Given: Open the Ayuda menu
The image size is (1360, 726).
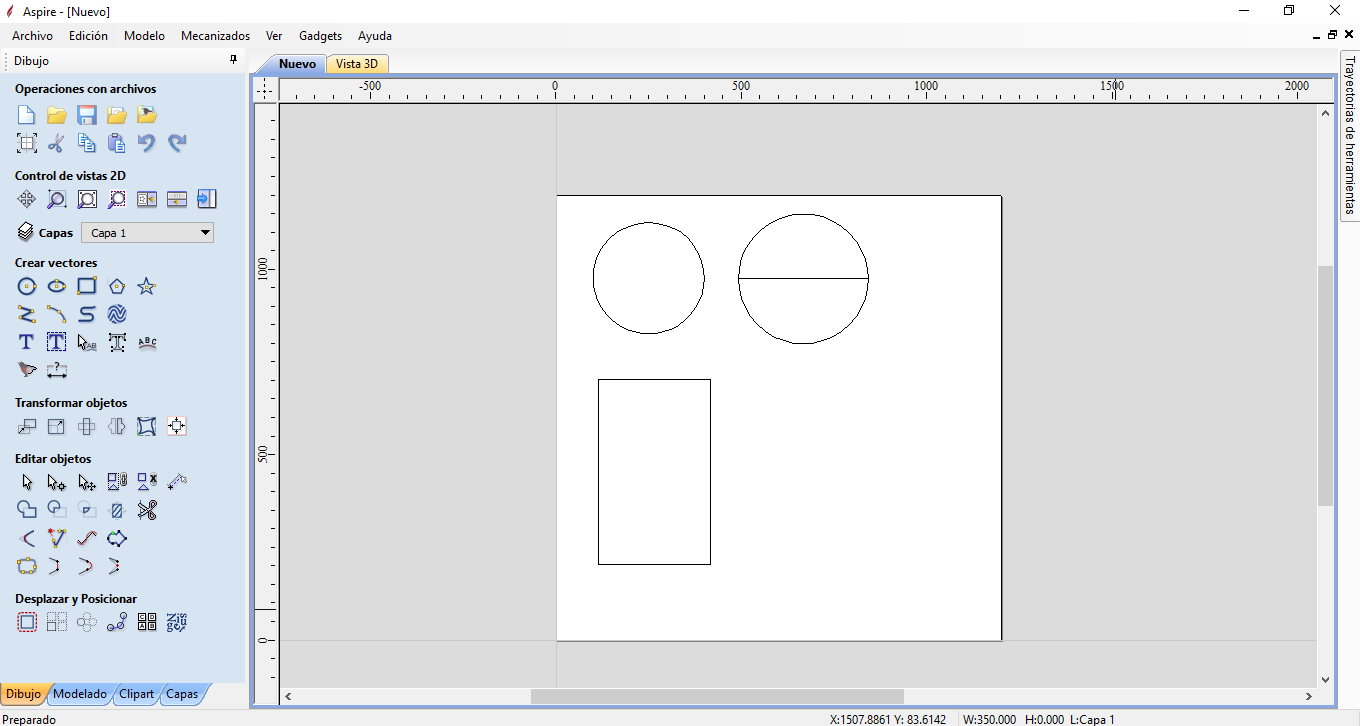Looking at the screenshot, I should [375, 36].
